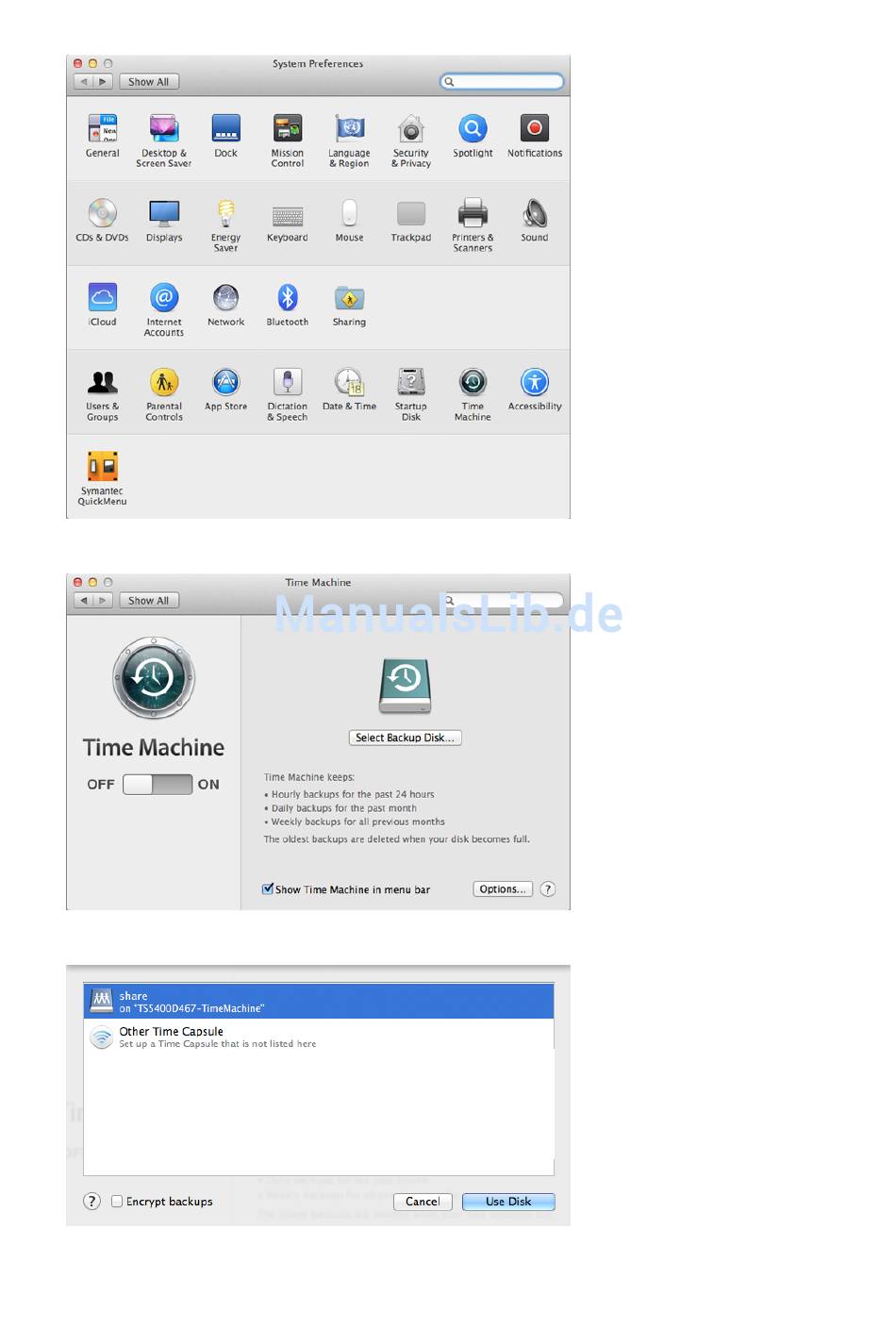This screenshot has height=1328, width=896.
Task: Click the large backup disk drive icon
Action: click(x=406, y=686)
